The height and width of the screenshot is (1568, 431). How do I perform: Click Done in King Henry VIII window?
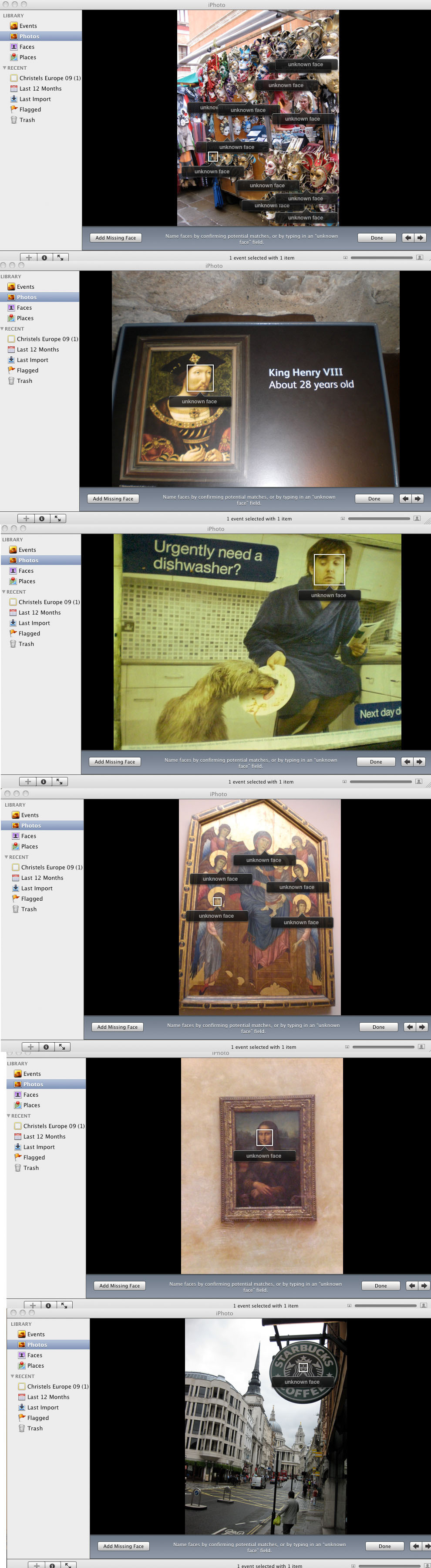[374, 499]
